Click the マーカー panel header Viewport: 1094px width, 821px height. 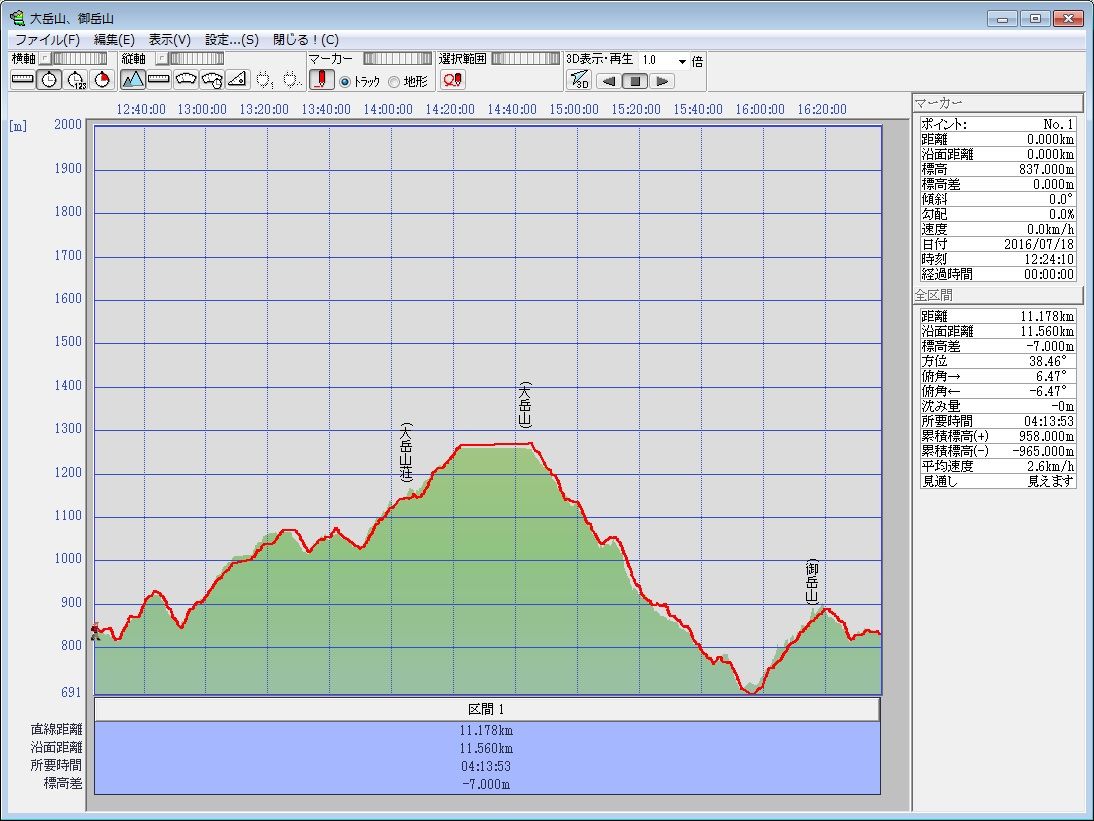(x=998, y=103)
